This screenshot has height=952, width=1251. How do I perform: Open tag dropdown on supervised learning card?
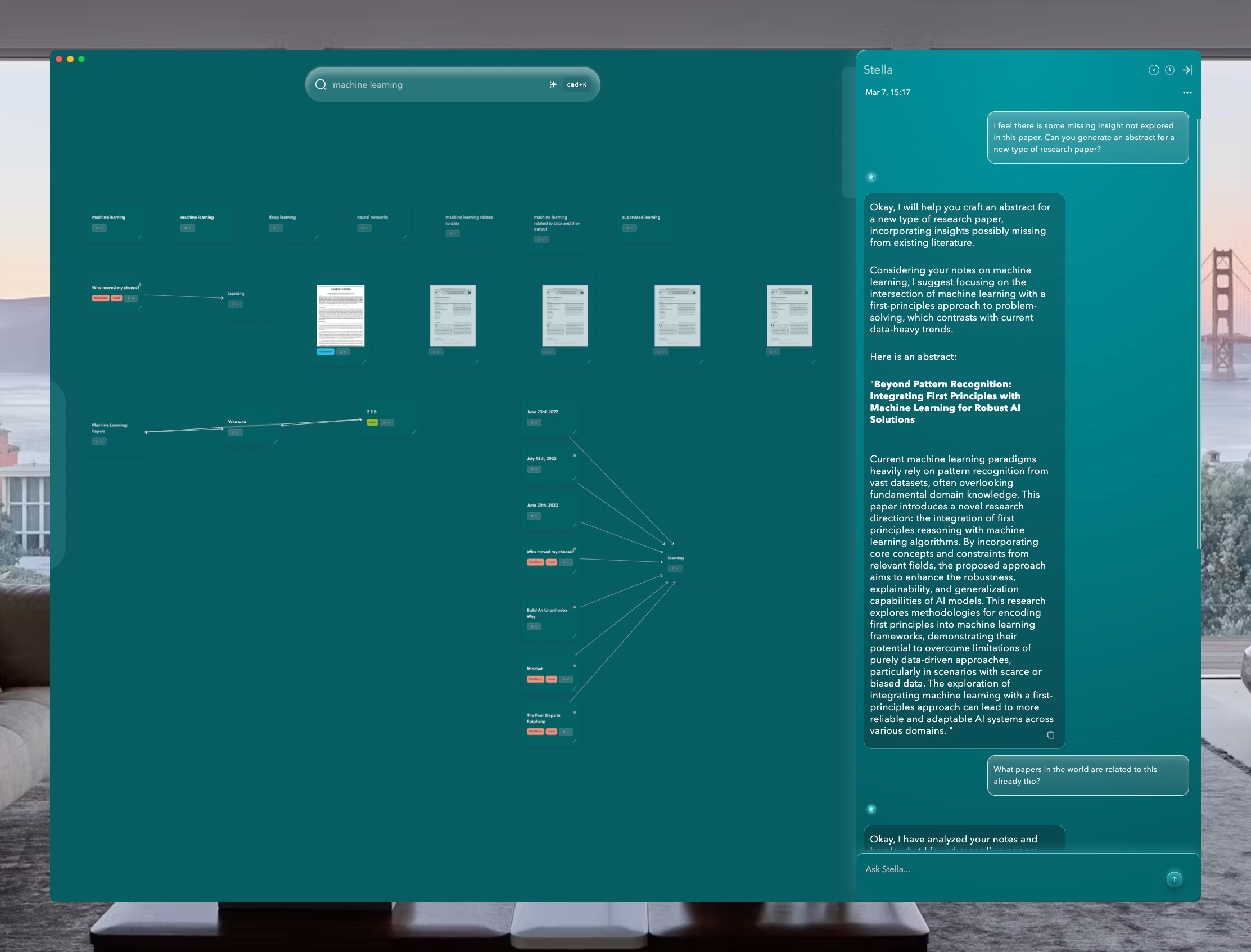pos(630,228)
